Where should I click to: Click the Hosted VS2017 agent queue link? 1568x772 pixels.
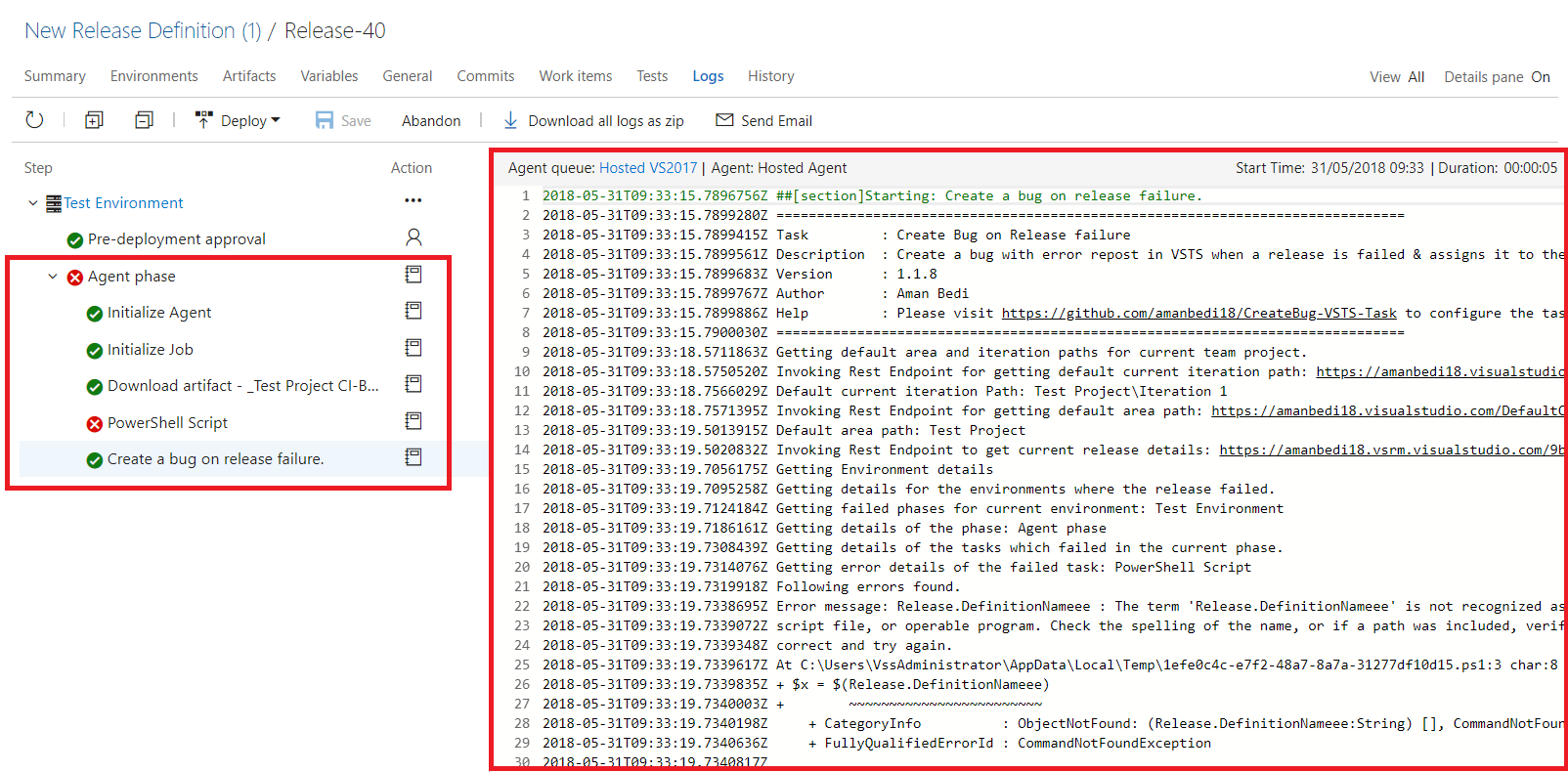[648, 168]
